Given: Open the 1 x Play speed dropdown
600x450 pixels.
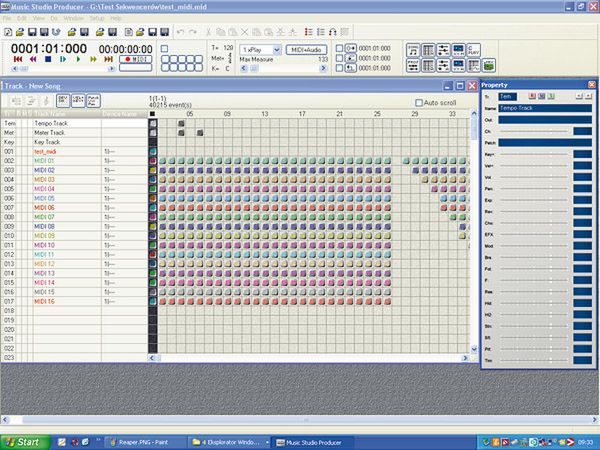Looking at the screenshot, I should point(277,50).
